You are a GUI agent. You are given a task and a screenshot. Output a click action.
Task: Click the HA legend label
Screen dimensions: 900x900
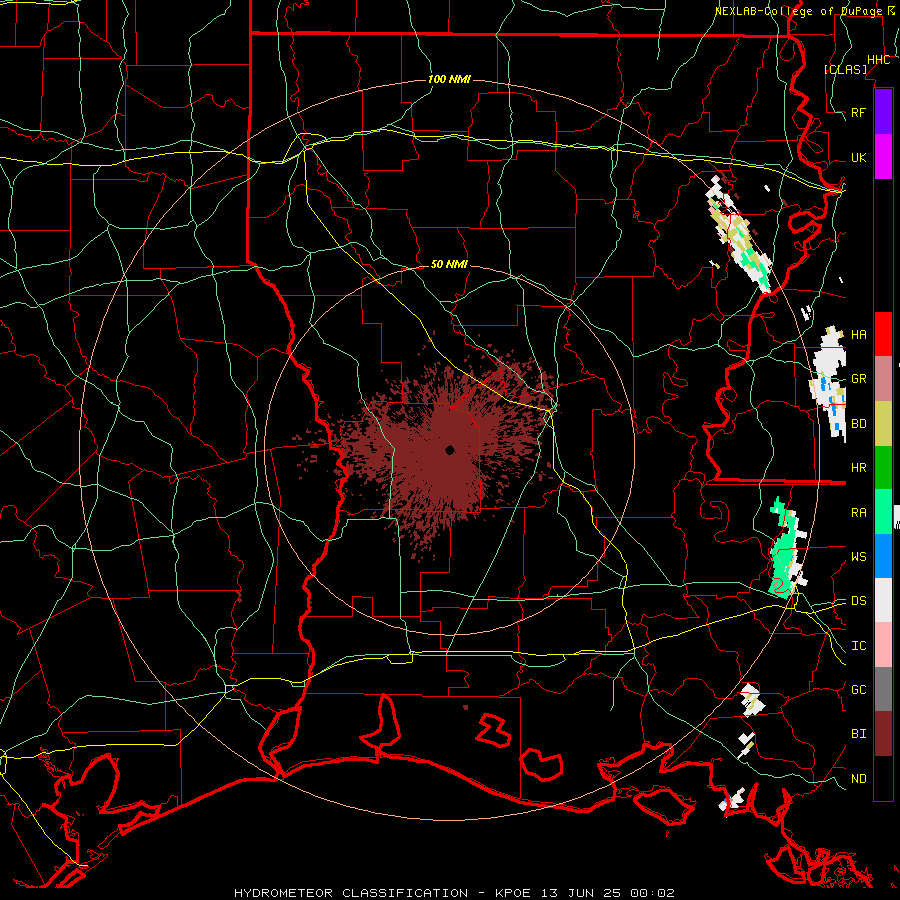(859, 334)
